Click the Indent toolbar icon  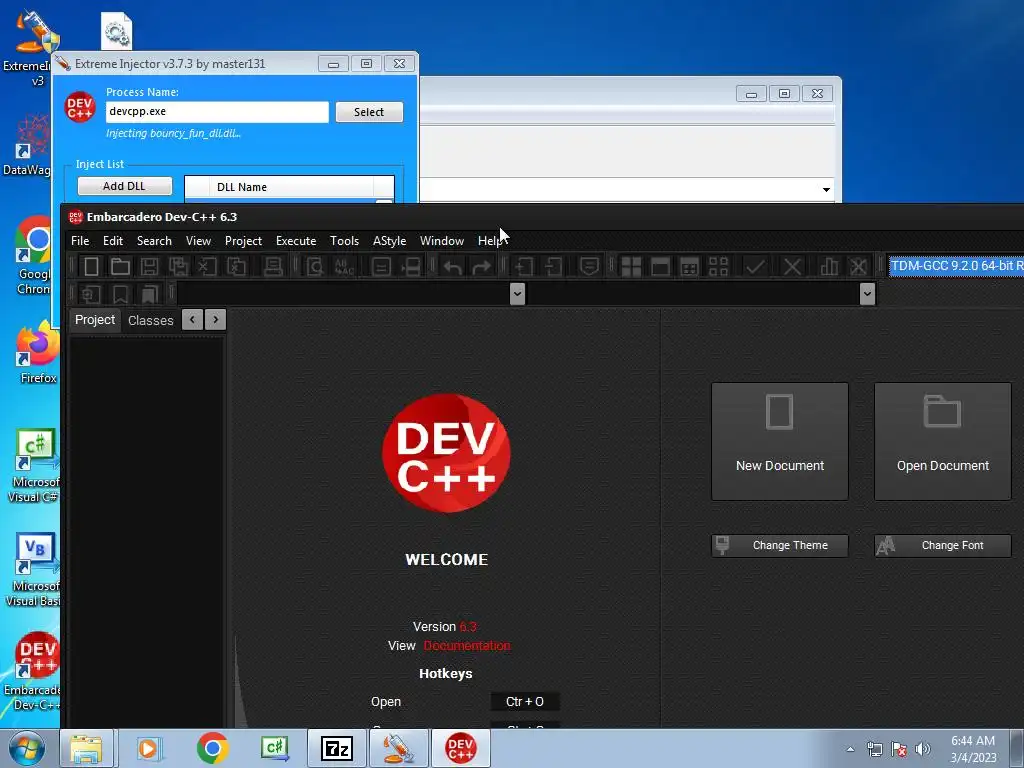click(524, 266)
